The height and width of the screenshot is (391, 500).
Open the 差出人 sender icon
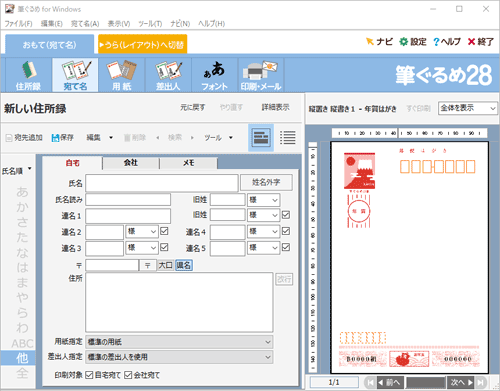click(x=168, y=75)
